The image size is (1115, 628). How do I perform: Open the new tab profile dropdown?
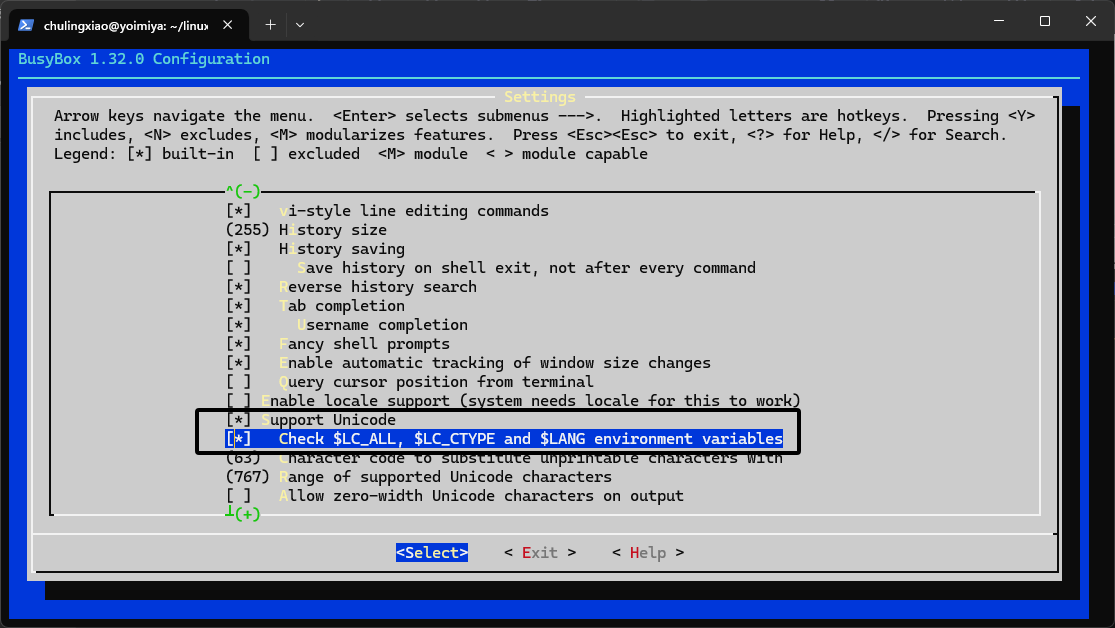coord(300,25)
